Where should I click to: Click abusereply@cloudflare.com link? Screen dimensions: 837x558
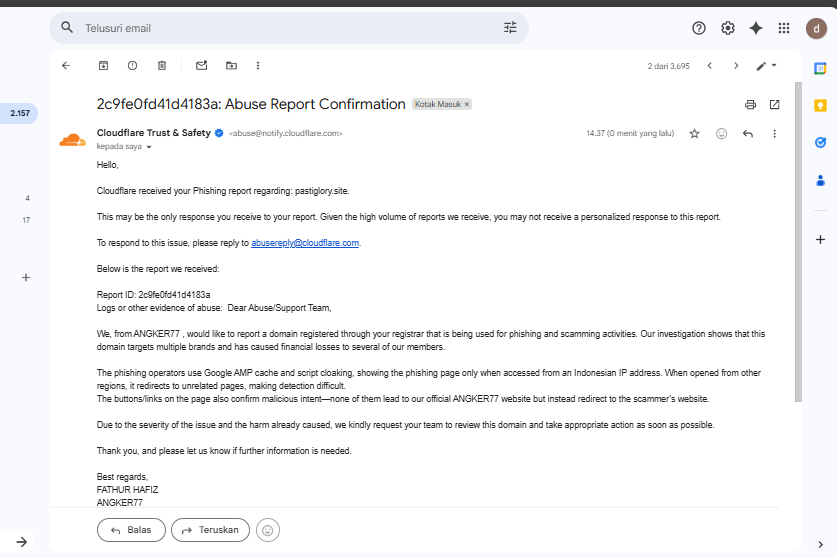(305, 243)
